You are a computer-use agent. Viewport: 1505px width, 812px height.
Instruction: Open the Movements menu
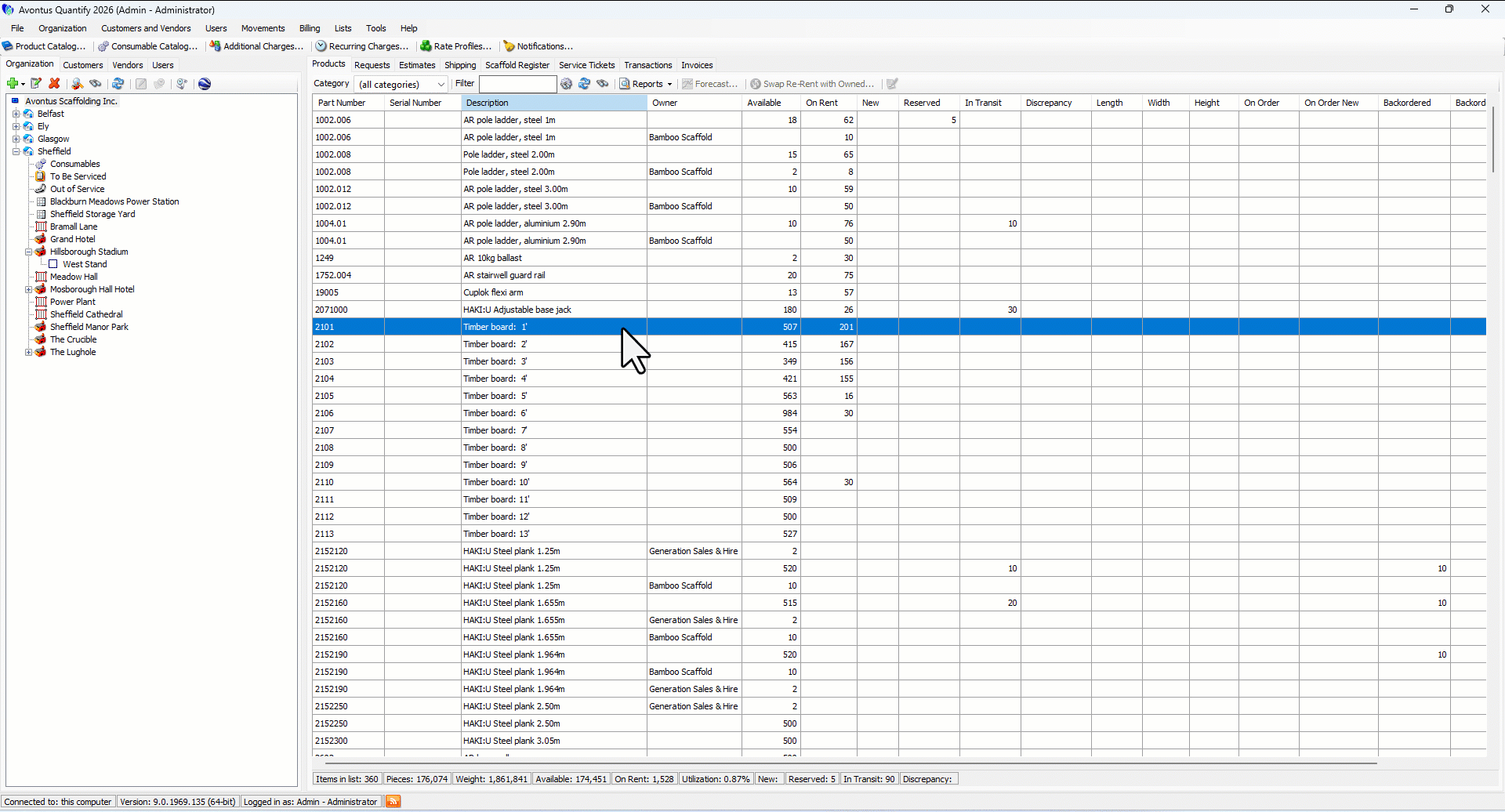(263, 28)
